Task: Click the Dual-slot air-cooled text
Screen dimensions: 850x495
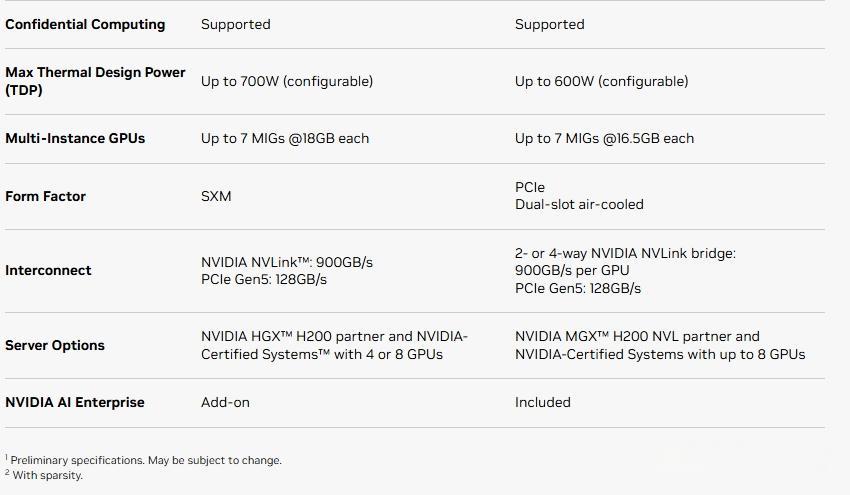Action: pyautogui.click(x=579, y=204)
